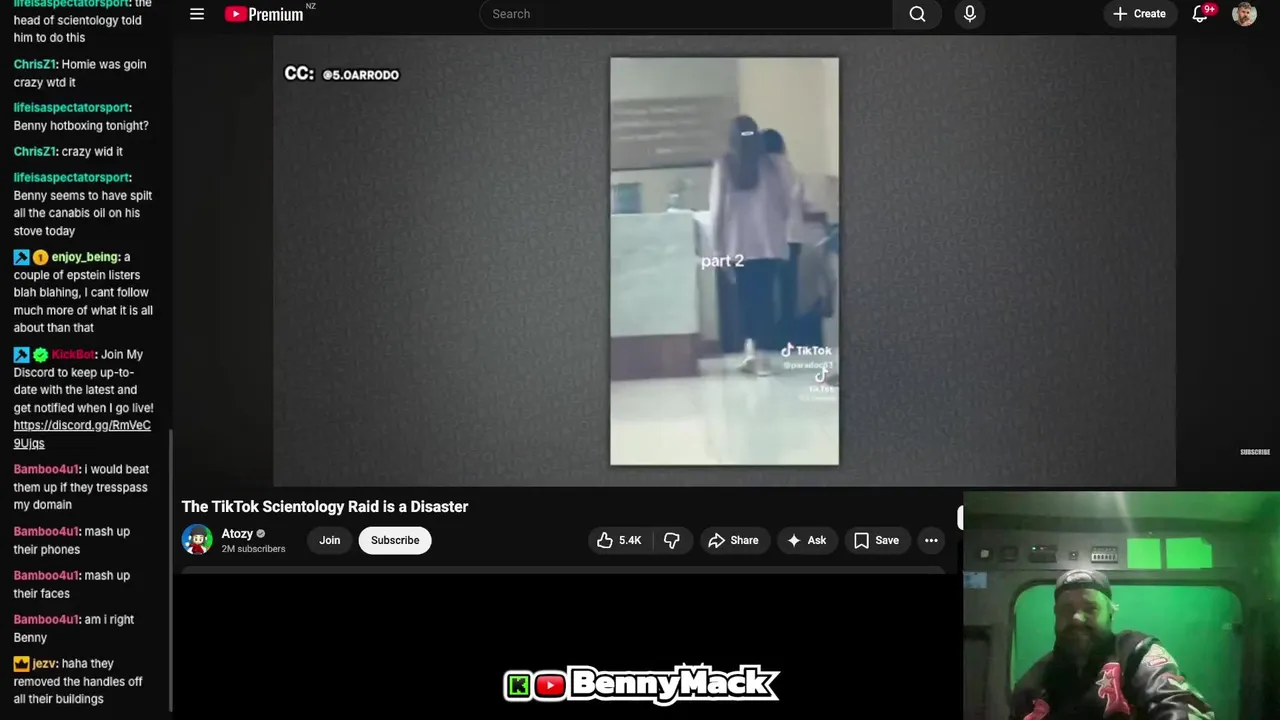Like the video with thumbs up
Viewport: 1280px width, 720px height.
[618, 540]
